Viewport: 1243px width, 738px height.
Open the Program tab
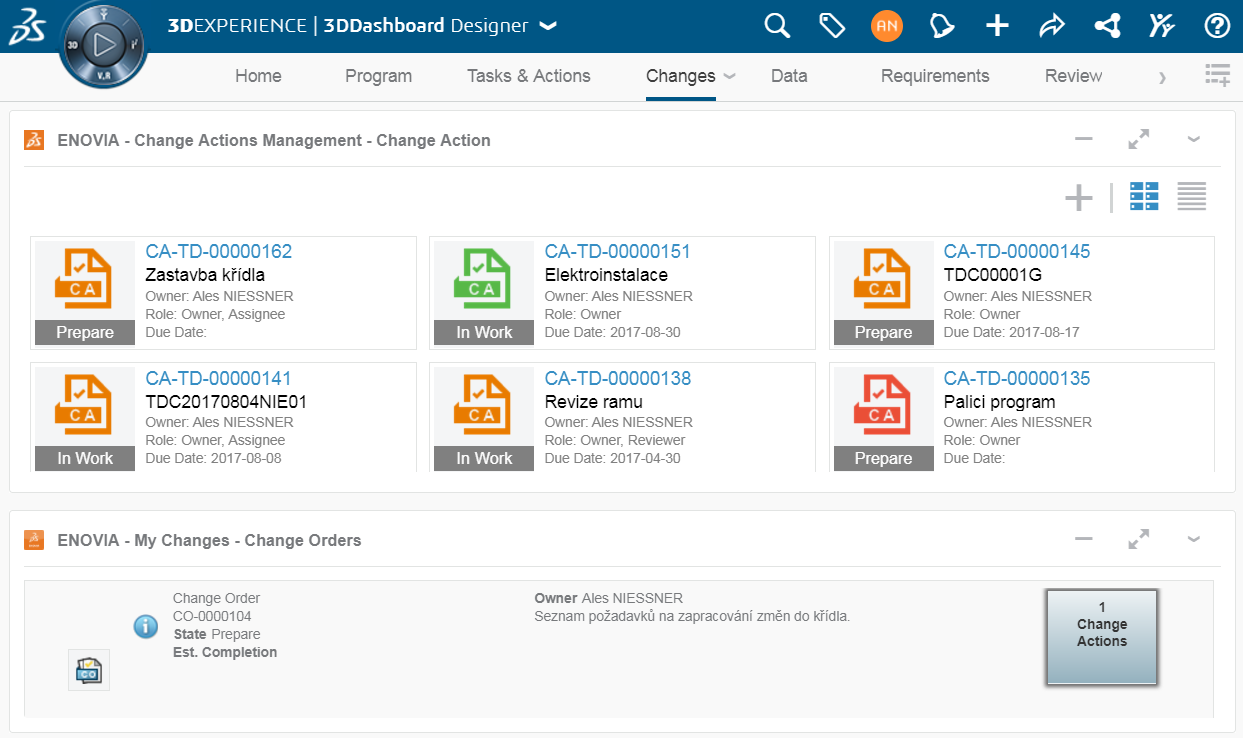click(x=378, y=76)
